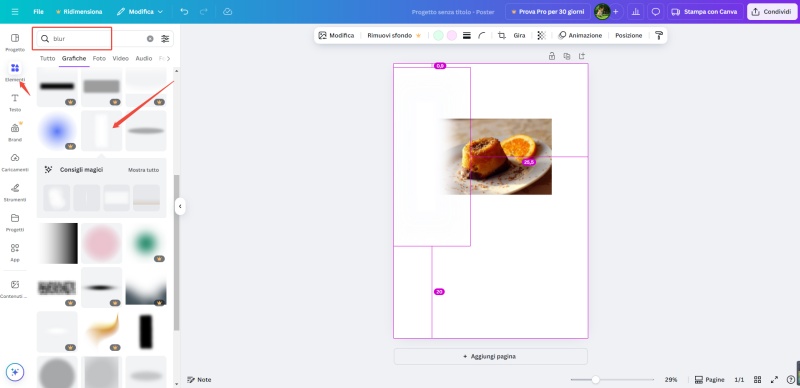Clear the search text with X

pyautogui.click(x=150, y=39)
